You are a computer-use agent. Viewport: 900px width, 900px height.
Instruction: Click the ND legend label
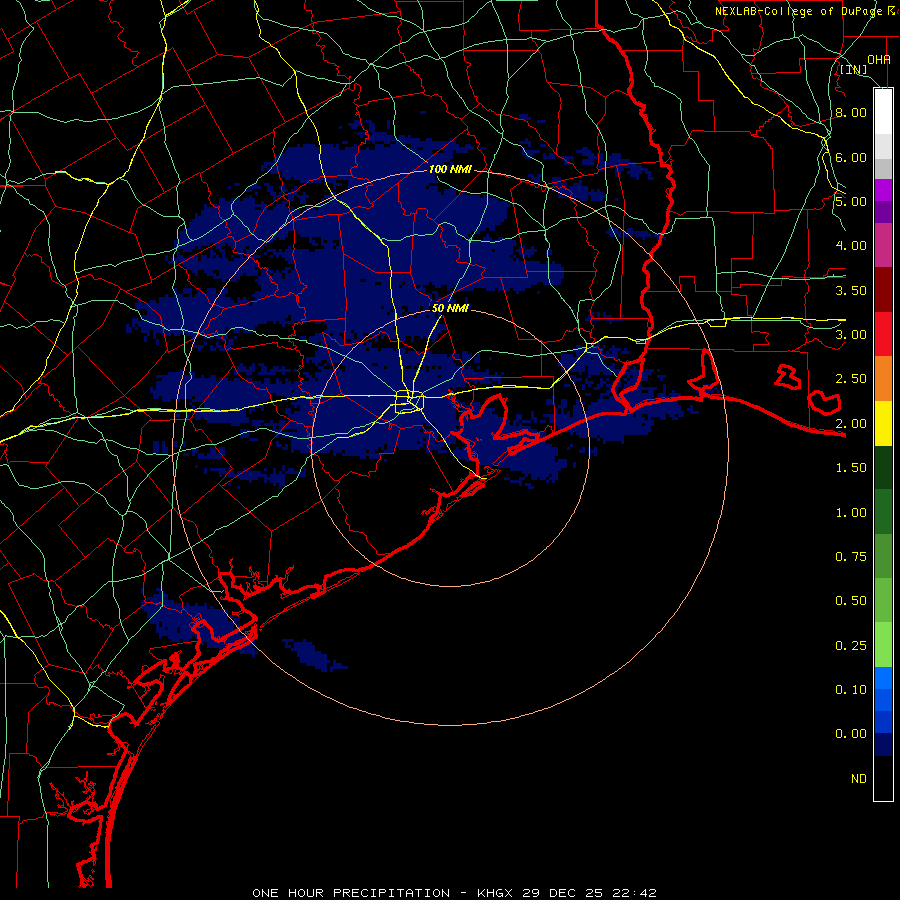pos(859,779)
